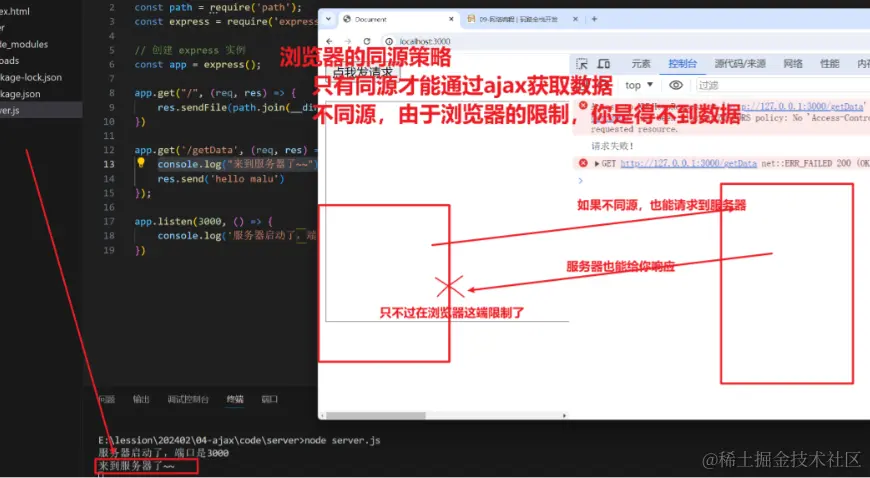This screenshot has height=478, width=870.
Task: Open the 端口 panel tab in VS Code
Action: tap(270, 399)
